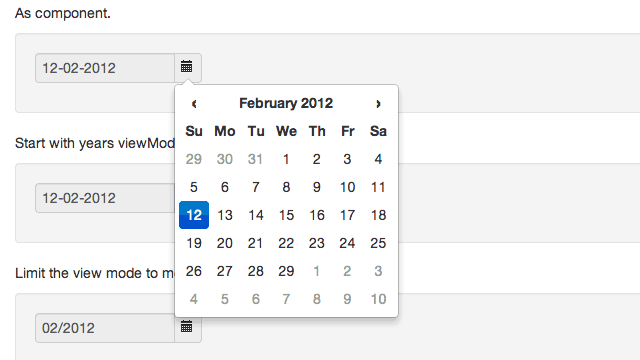640x360 pixels.
Task: Select day 1 of February
Action: tap(286, 159)
